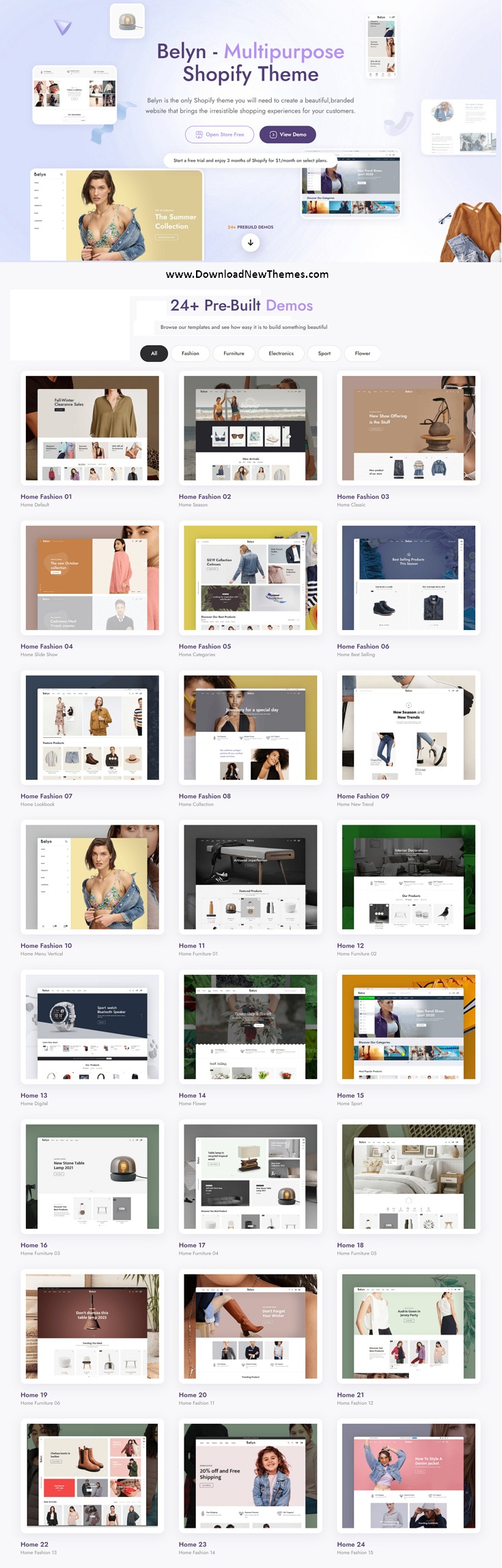Open Home Fashion 10 demo thumbnail

[x=92, y=877]
